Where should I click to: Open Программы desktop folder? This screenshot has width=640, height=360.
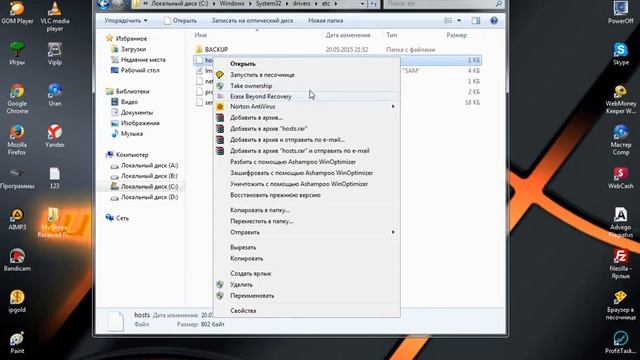coord(17,178)
